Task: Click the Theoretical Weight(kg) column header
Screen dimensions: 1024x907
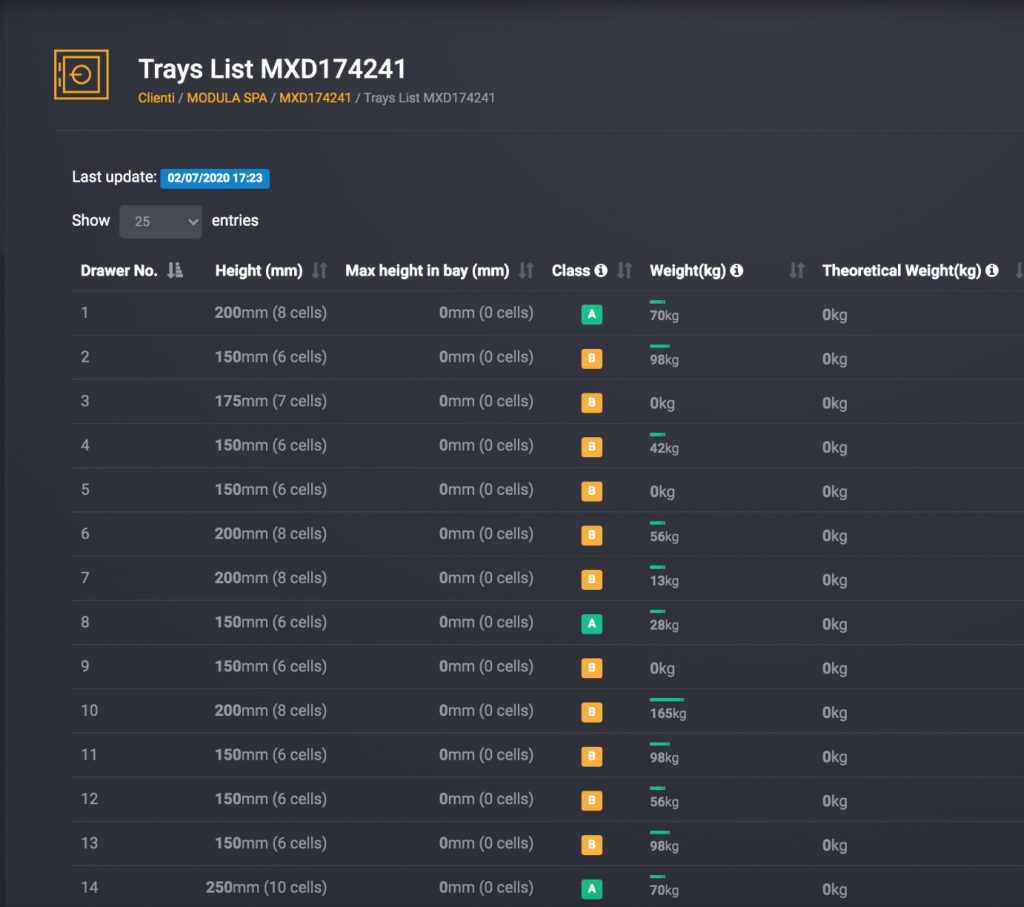Action: (901, 270)
